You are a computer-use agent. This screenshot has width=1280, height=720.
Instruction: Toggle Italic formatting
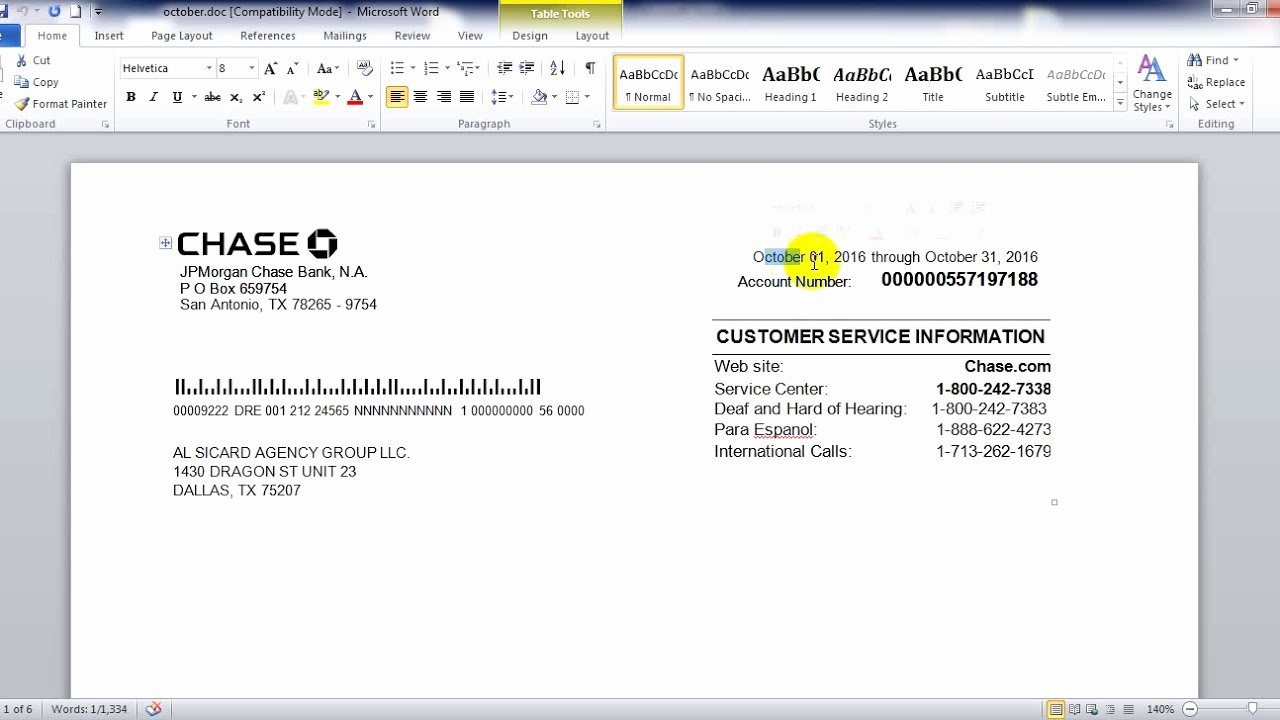click(153, 97)
